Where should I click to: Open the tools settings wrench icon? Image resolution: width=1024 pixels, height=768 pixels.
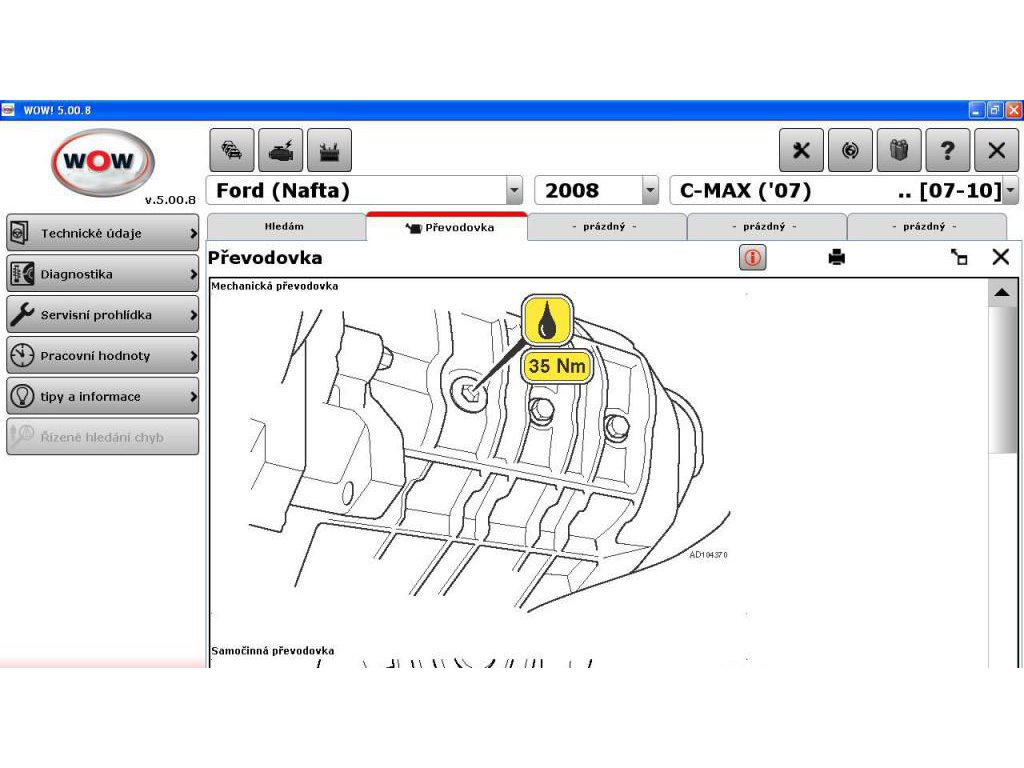pyautogui.click(x=801, y=150)
